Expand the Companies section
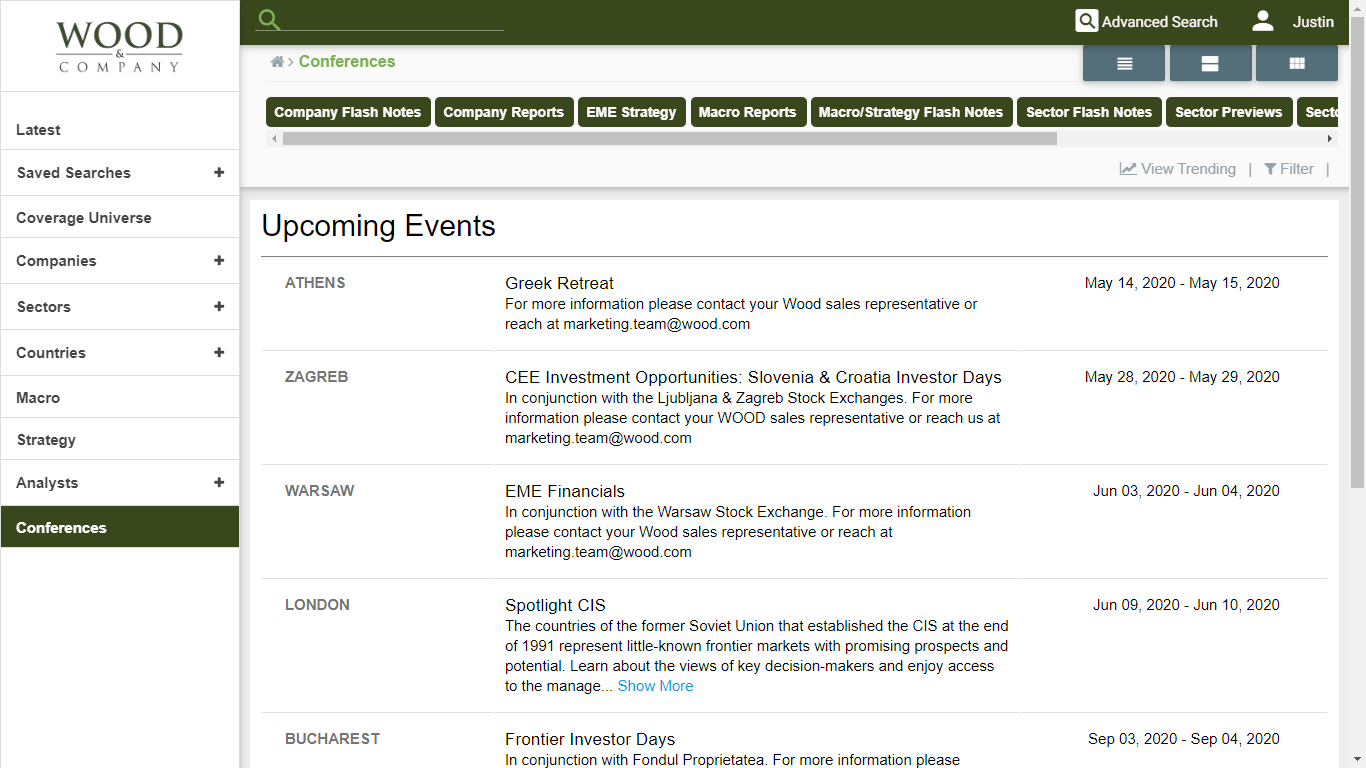 [219, 261]
